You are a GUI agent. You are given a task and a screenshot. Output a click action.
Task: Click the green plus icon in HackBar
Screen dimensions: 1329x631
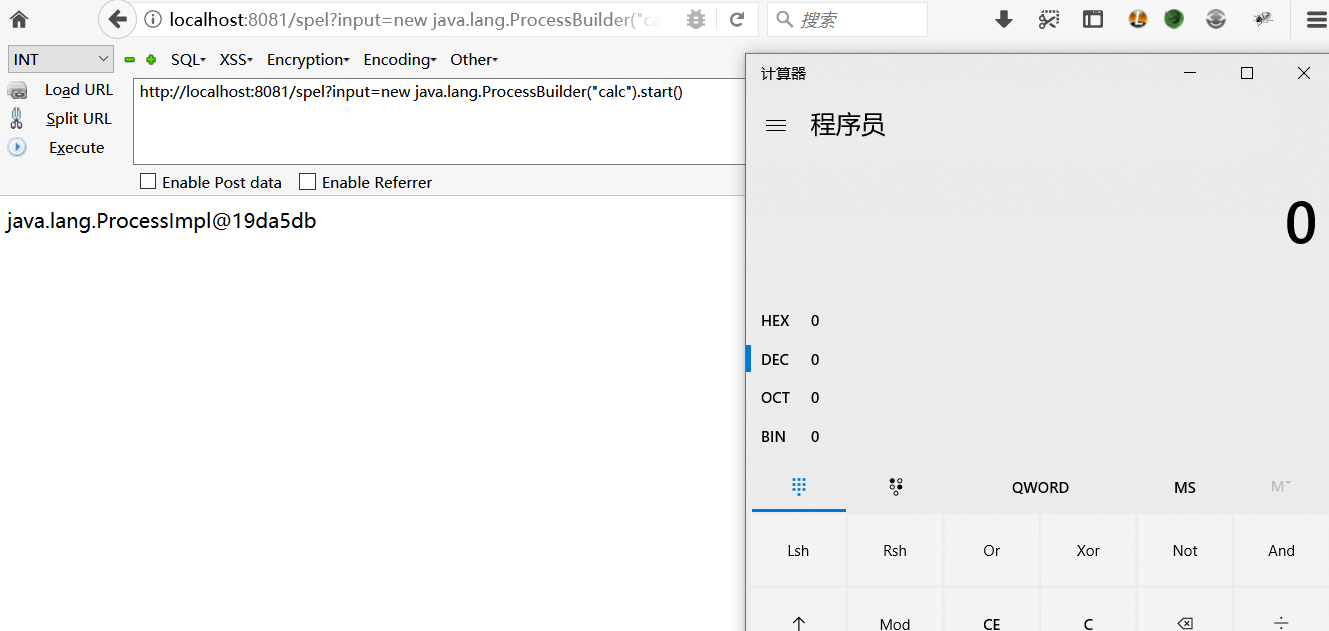(151, 60)
